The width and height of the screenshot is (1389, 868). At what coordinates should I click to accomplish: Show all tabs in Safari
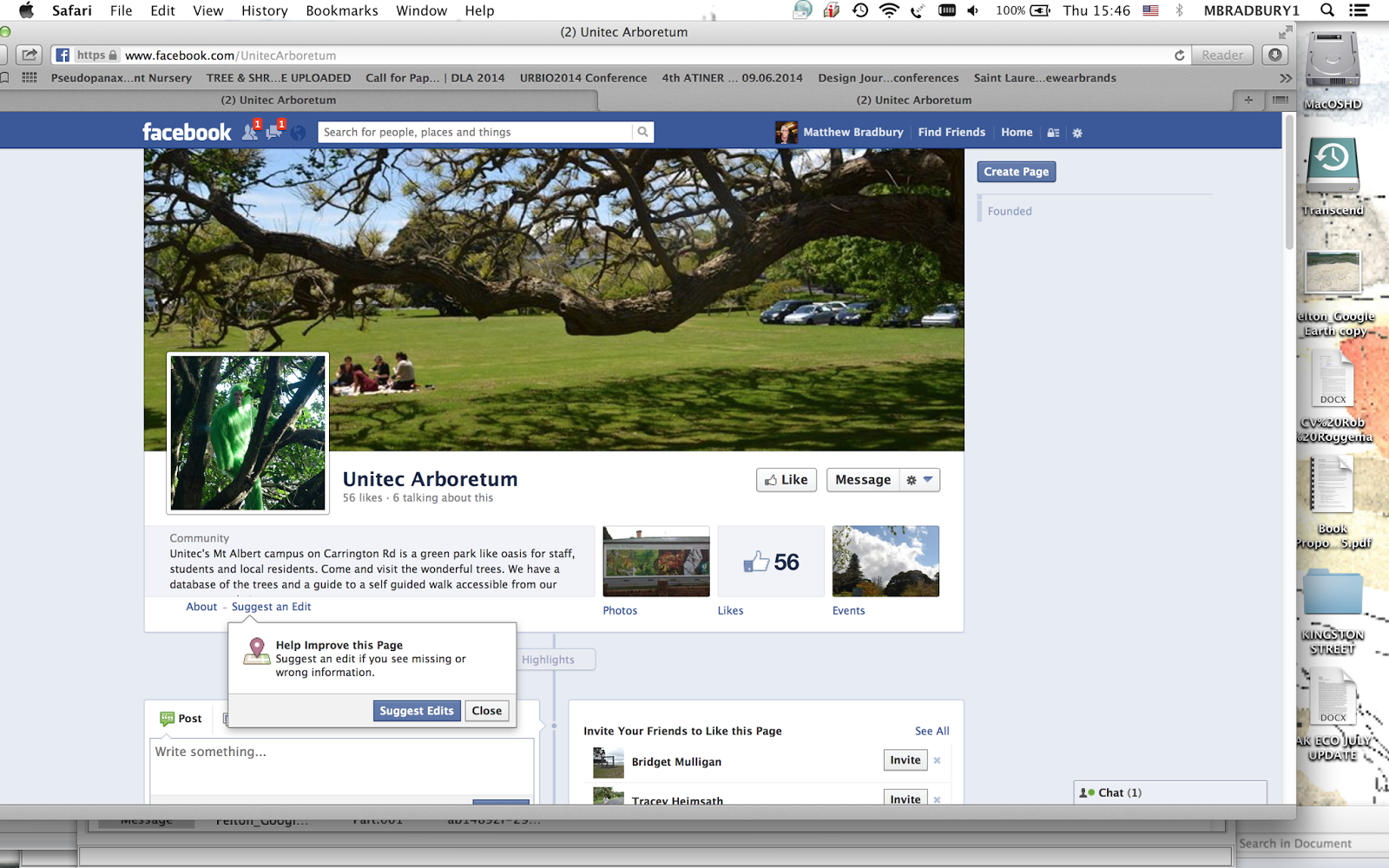[1280, 100]
